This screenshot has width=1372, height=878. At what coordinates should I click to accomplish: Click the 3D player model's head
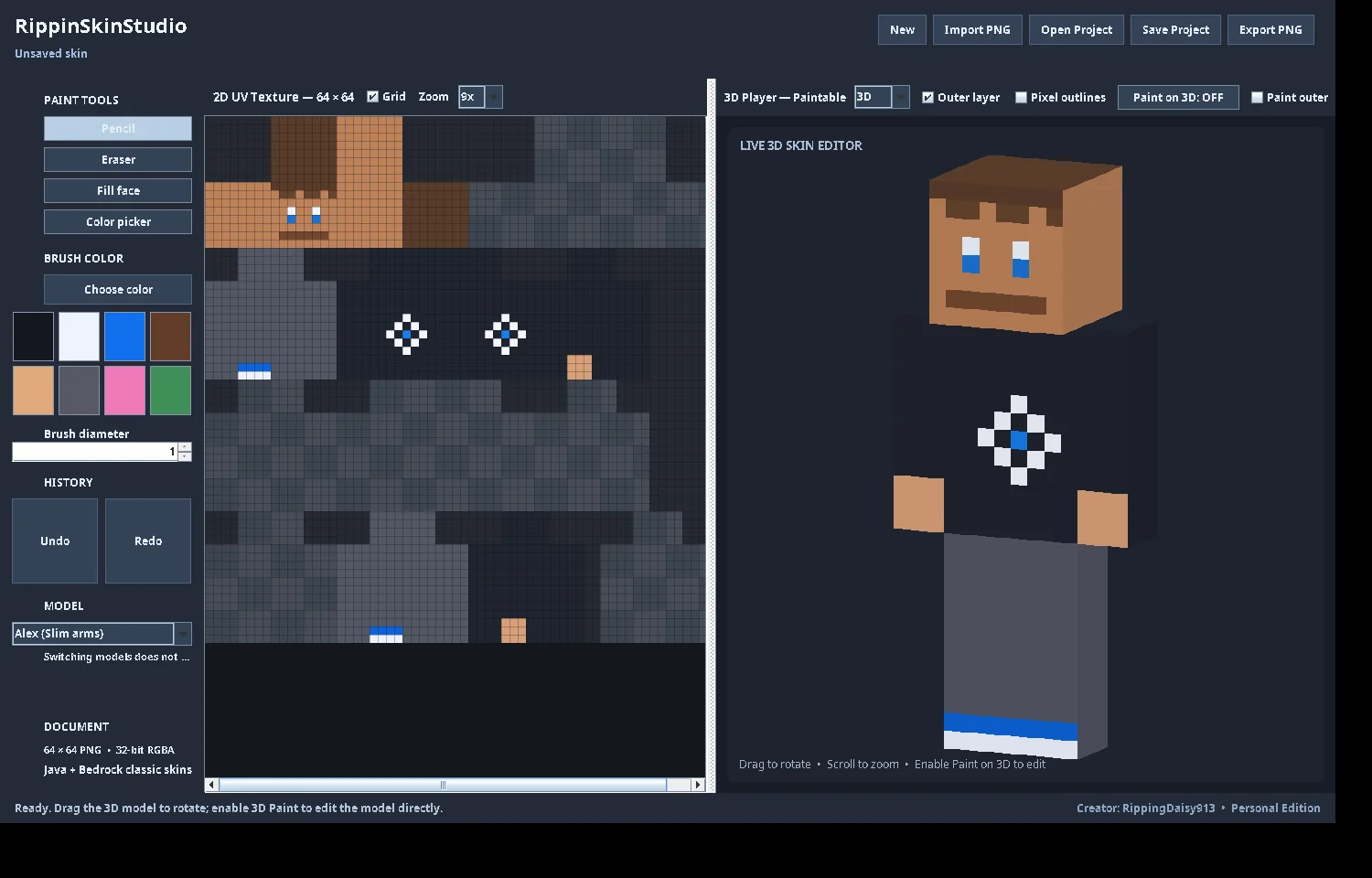pos(1024,247)
